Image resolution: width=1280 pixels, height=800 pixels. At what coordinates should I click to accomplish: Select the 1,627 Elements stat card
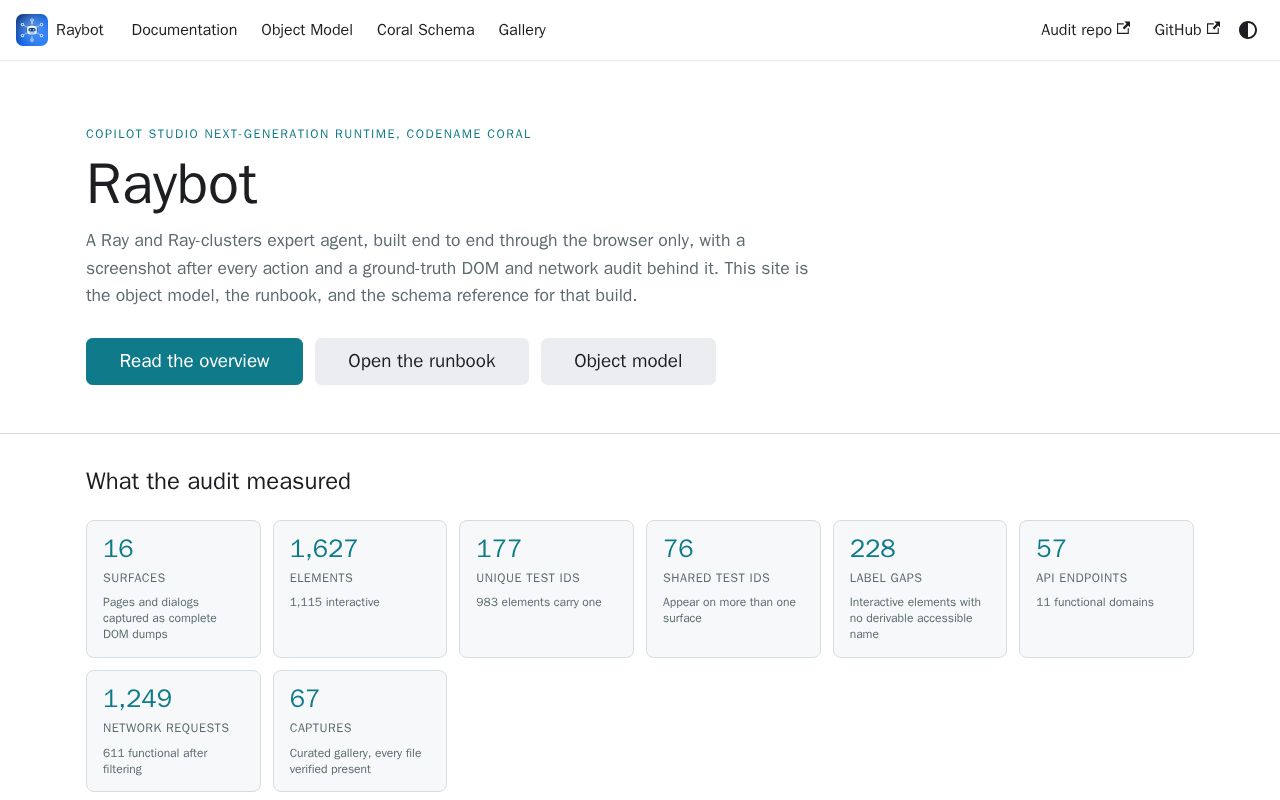coord(360,589)
